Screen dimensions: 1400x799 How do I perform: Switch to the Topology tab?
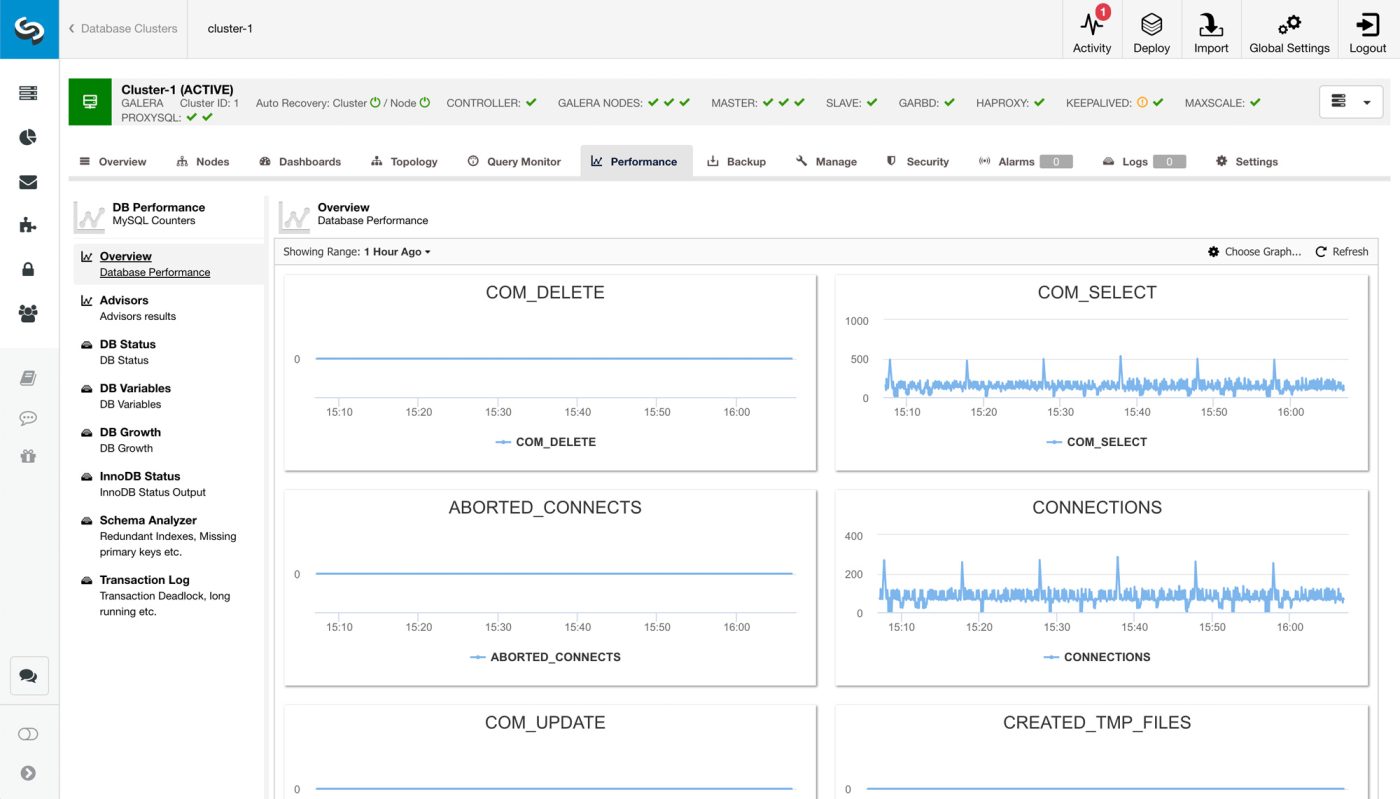(404, 161)
